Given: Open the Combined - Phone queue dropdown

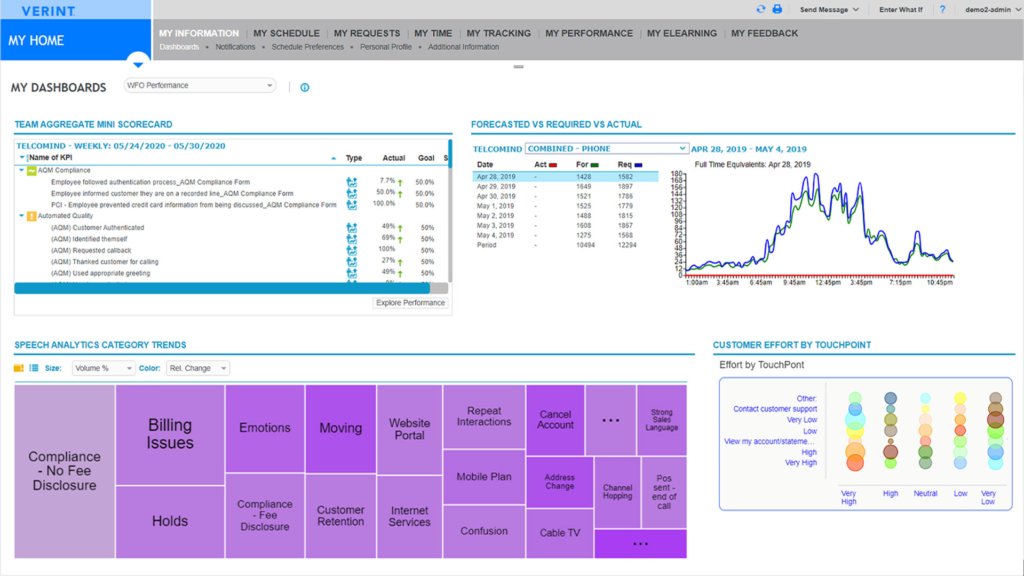Looking at the screenshot, I should click(x=606, y=149).
